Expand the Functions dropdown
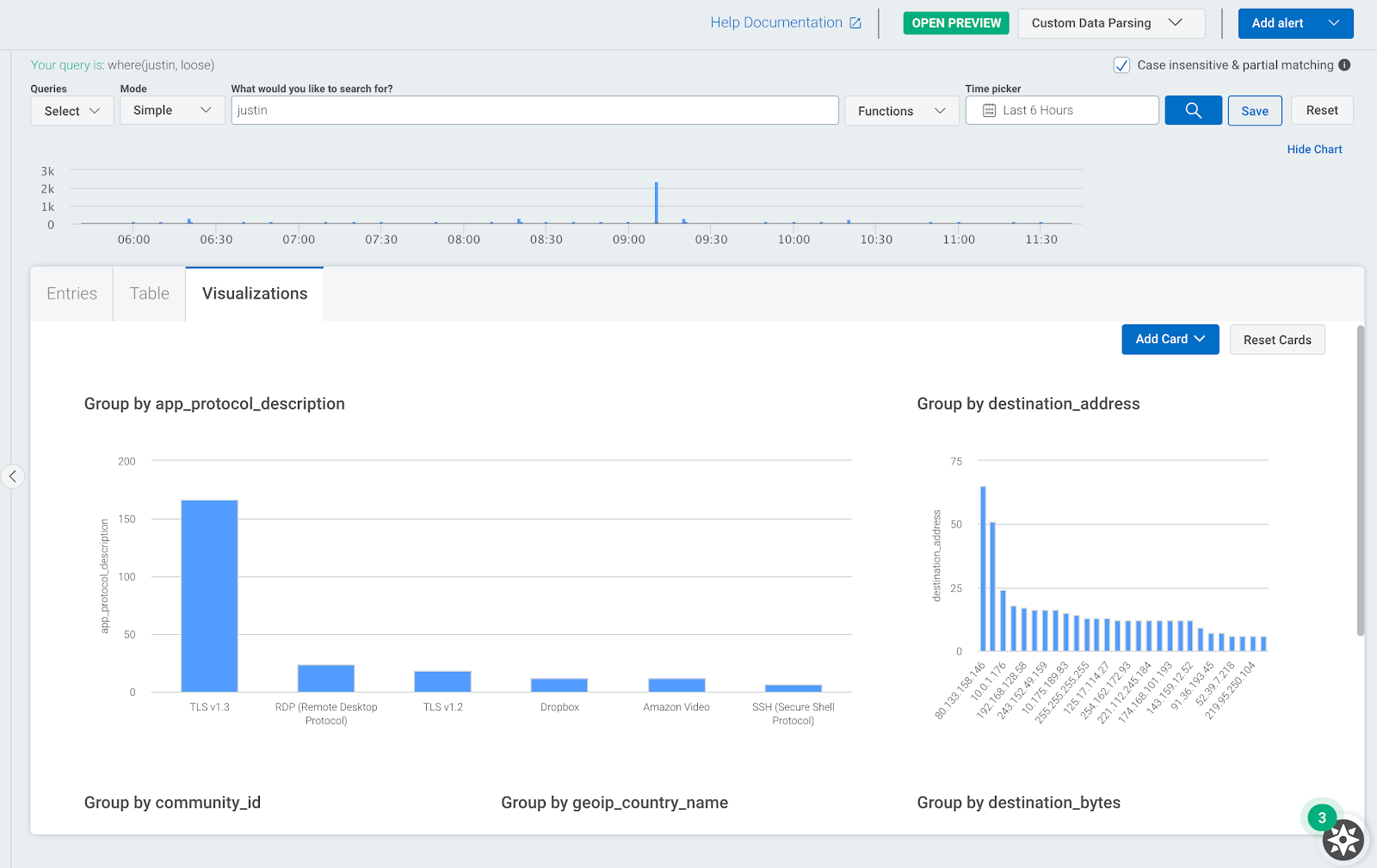1377x868 pixels. click(x=901, y=111)
